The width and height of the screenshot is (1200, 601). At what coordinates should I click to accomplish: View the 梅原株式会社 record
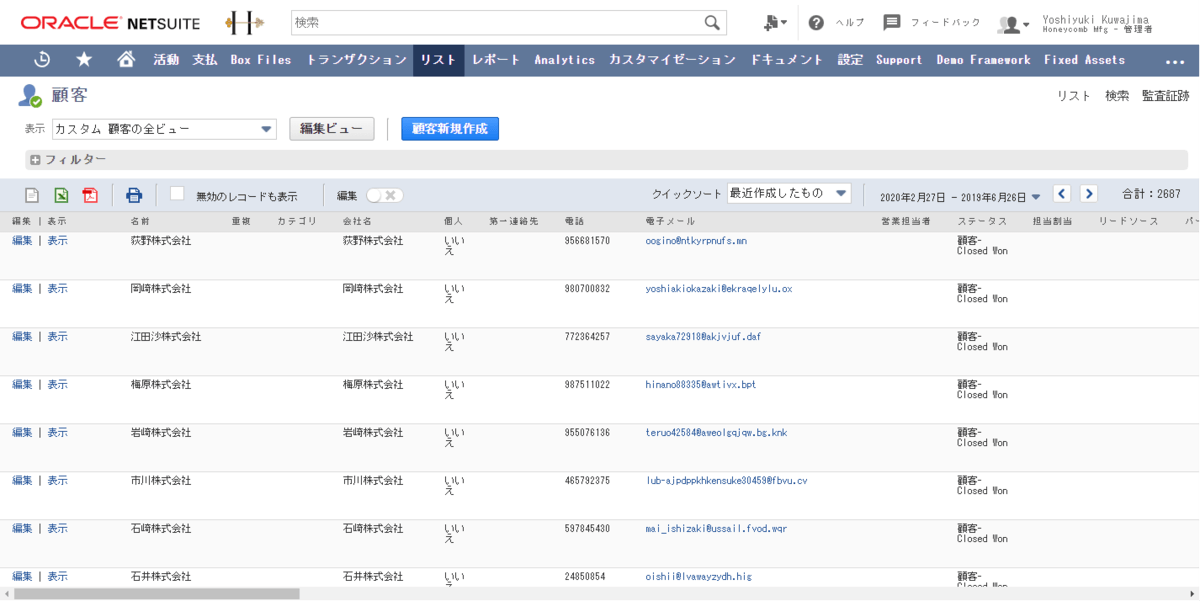click(x=57, y=385)
